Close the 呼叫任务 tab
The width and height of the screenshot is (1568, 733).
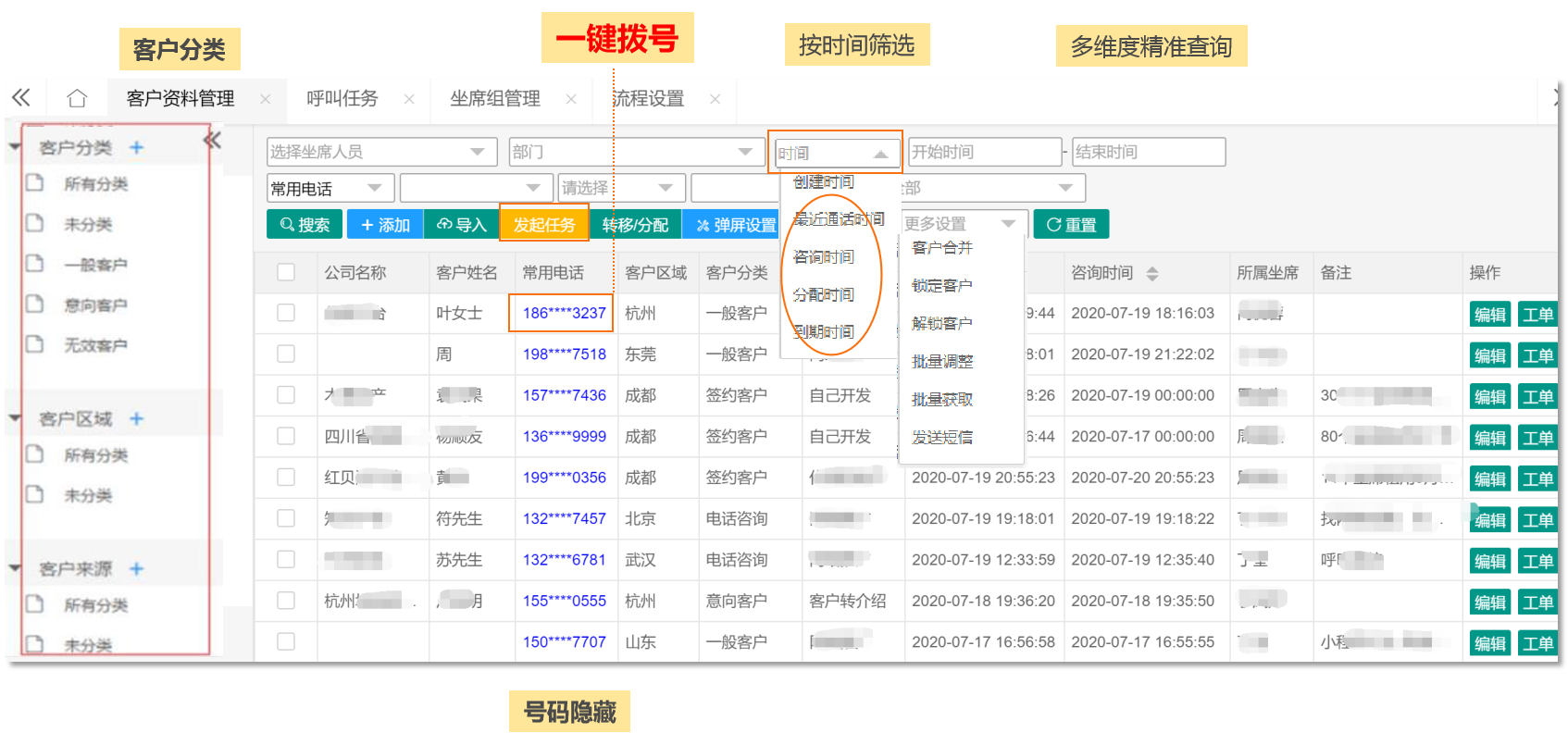click(x=409, y=99)
